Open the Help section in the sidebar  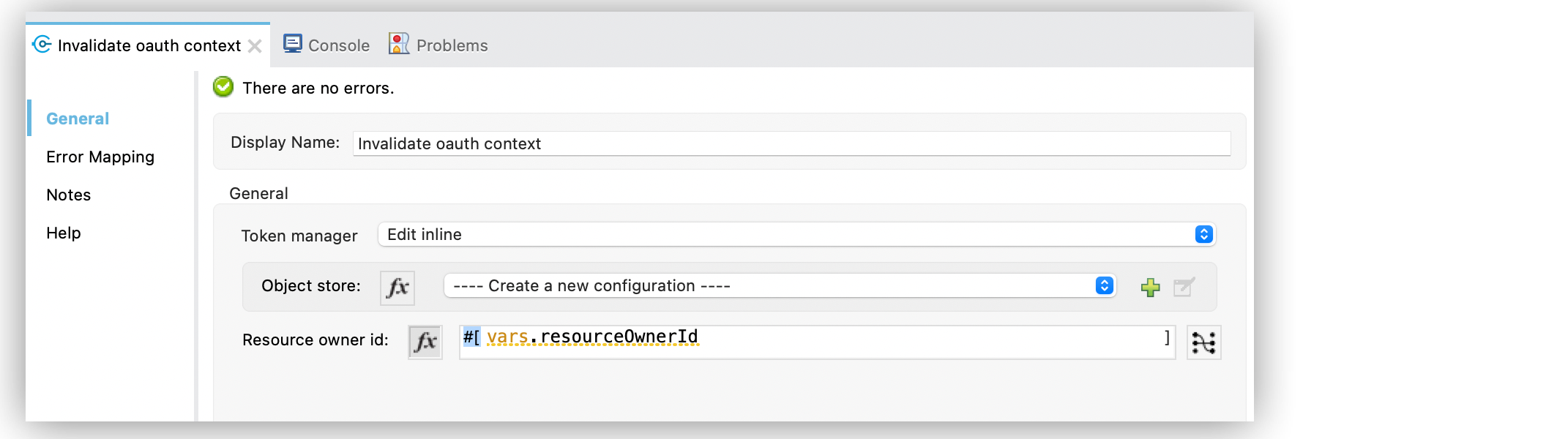click(62, 232)
